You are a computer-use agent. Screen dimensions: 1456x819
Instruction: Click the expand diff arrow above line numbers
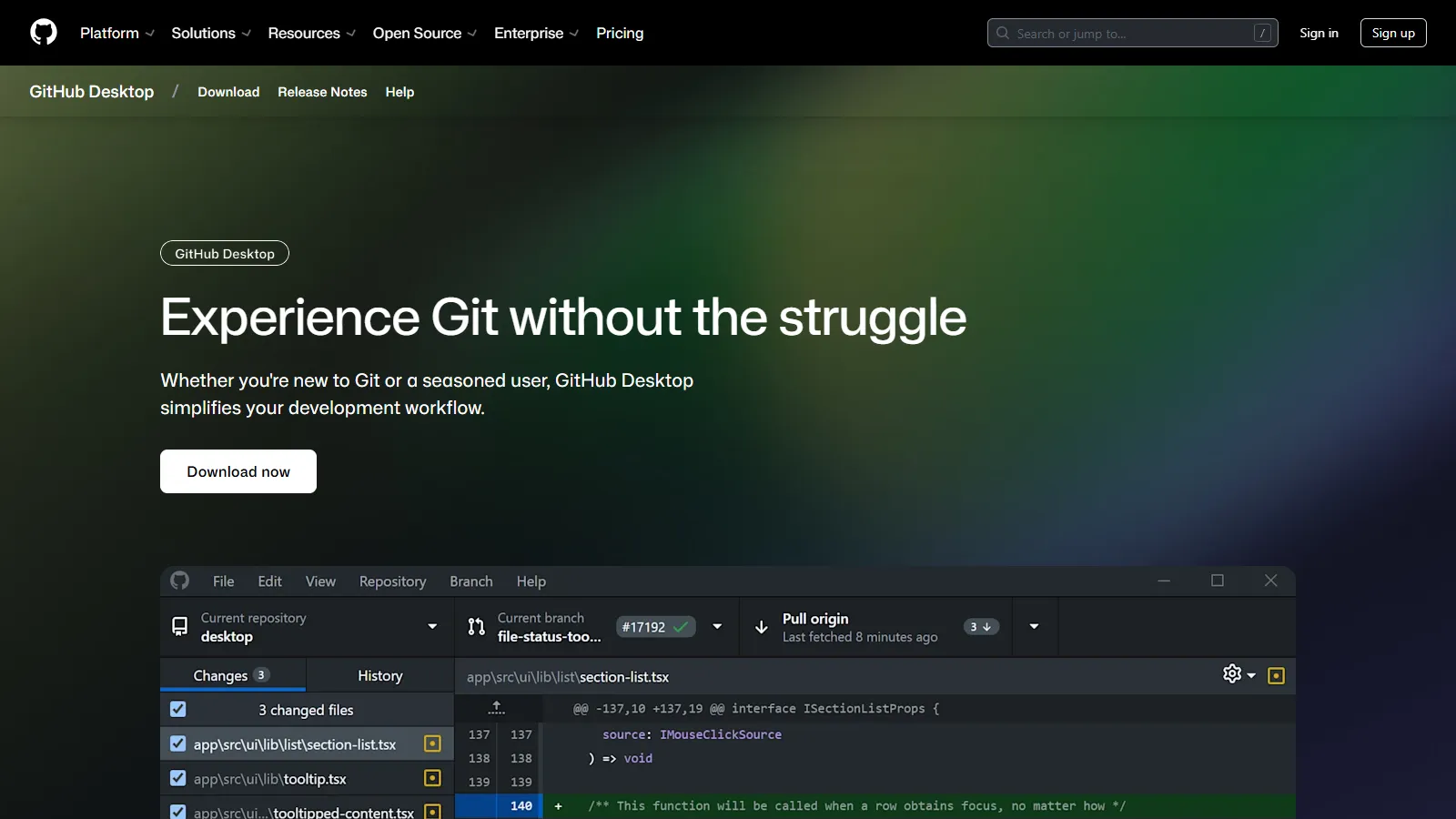496,707
